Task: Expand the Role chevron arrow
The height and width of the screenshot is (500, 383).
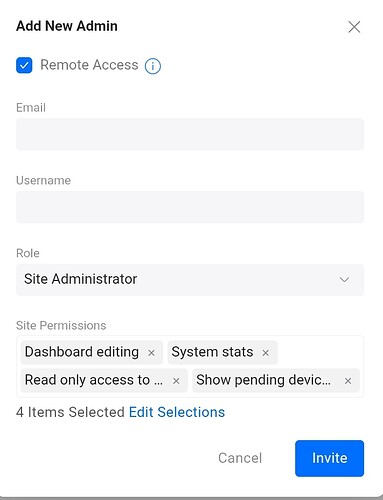Action: (x=344, y=279)
